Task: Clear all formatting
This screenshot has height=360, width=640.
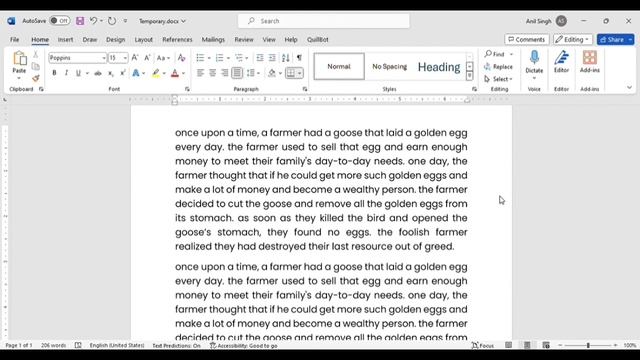Action: [x=182, y=58]
